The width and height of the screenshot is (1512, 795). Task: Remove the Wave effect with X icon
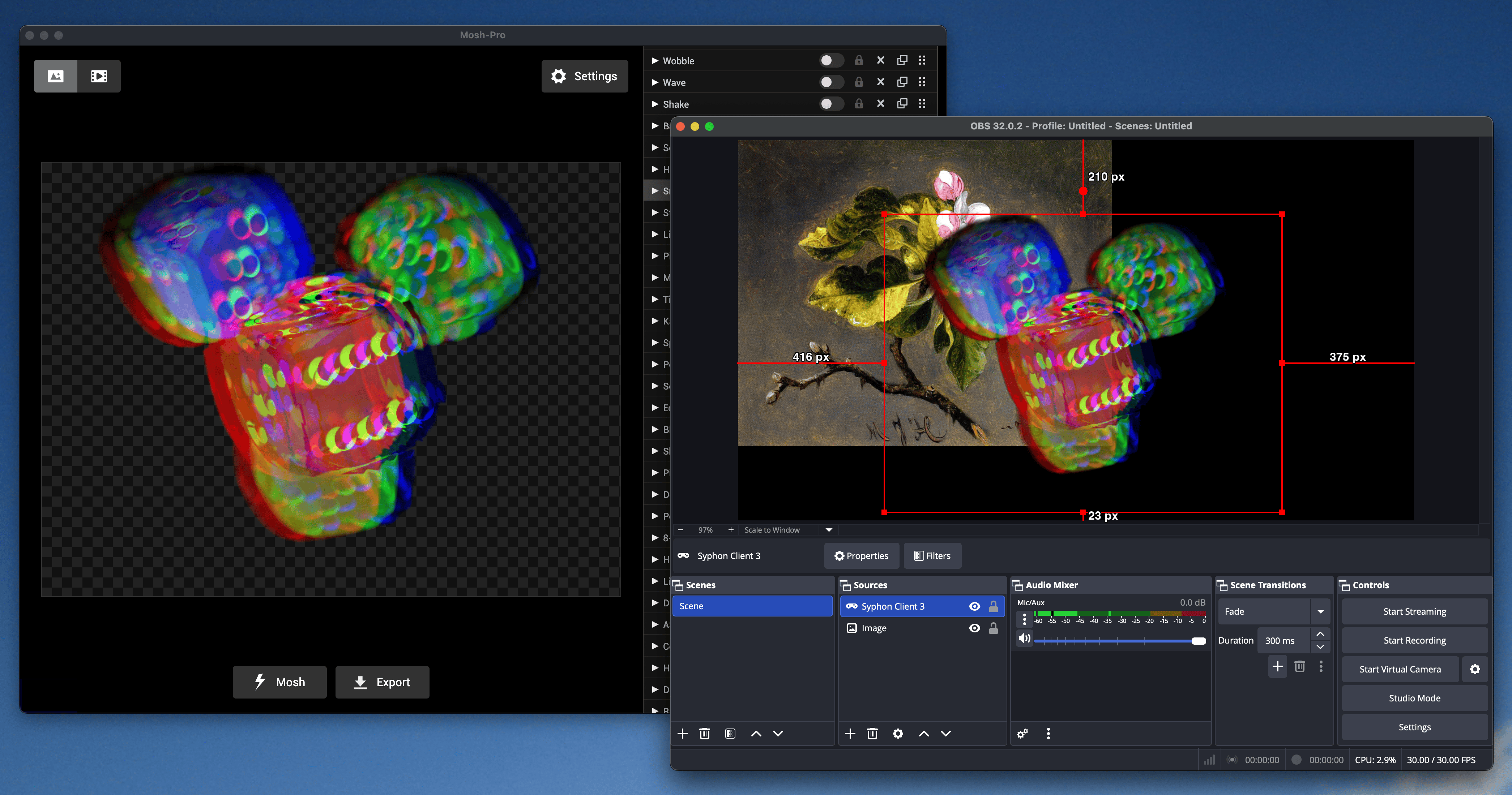(880, 82)
